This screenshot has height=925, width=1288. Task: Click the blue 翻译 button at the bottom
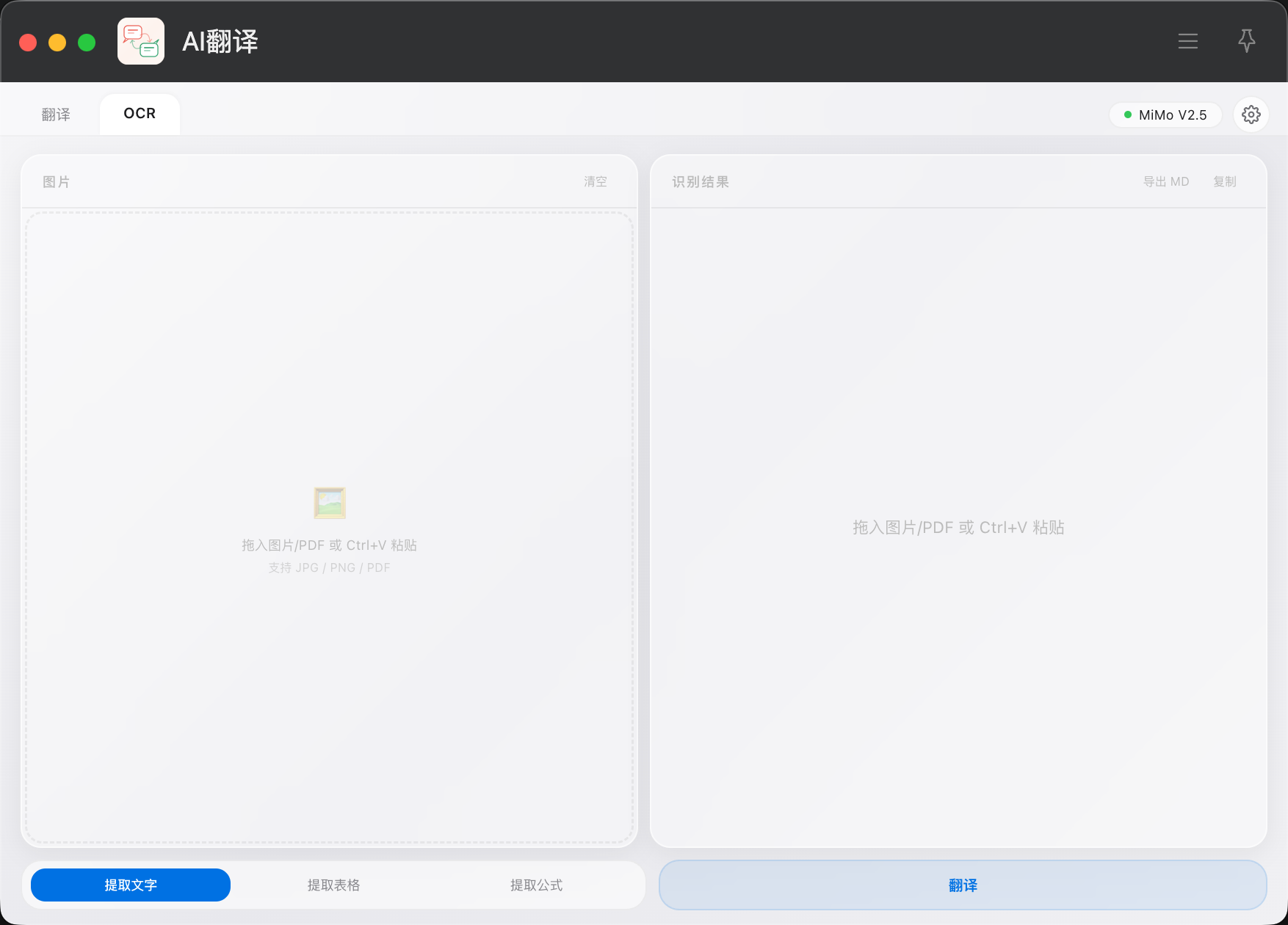[963, 885]
